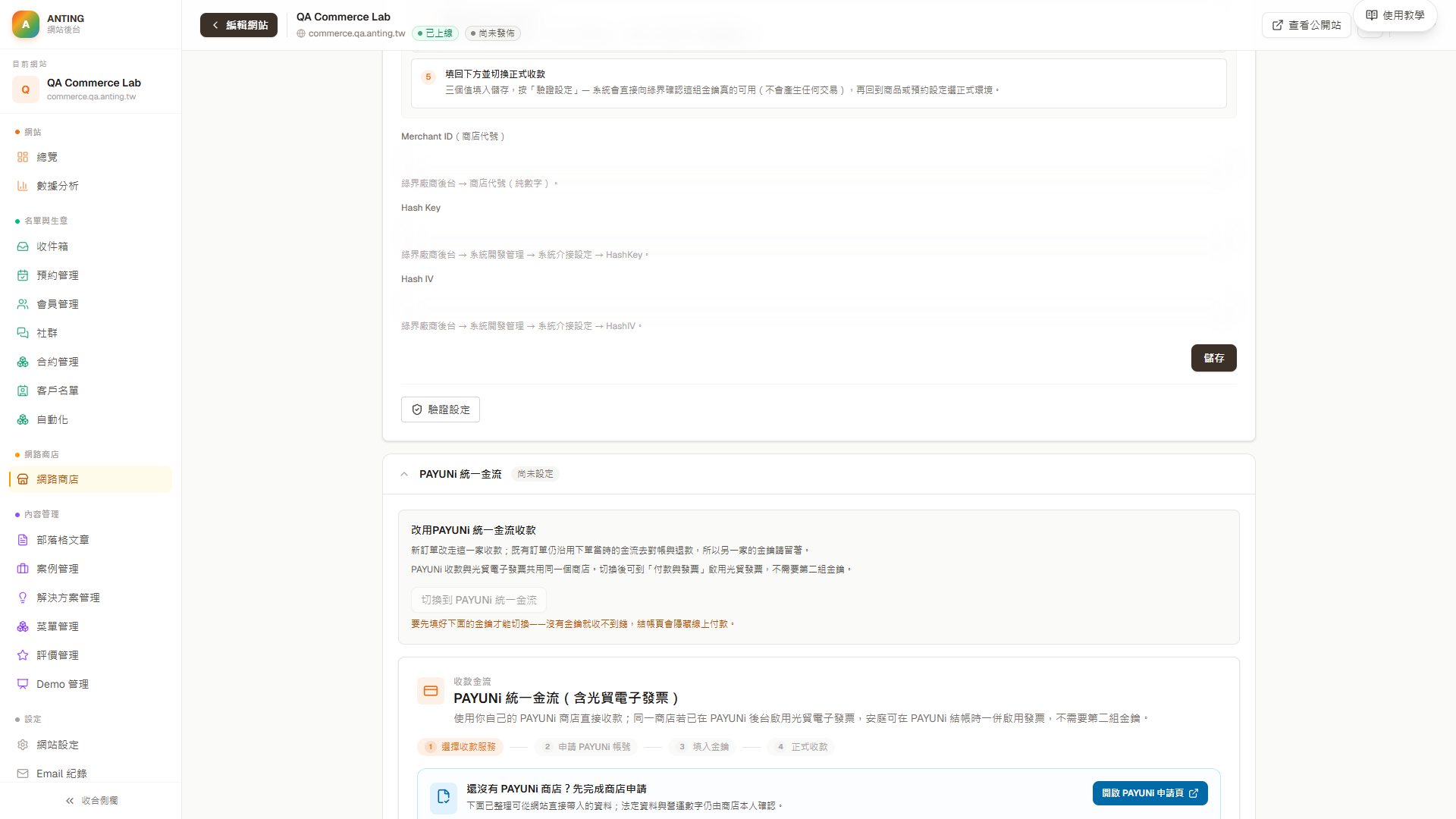Viewport: 1456px width, 819px height.
Task: Focus the Hash Key input field
Action: coord(819,231)
